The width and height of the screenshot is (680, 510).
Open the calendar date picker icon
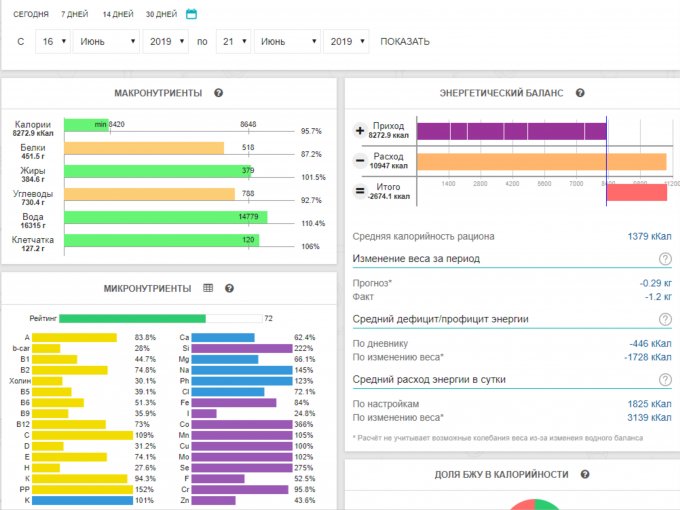click(192, 14)
